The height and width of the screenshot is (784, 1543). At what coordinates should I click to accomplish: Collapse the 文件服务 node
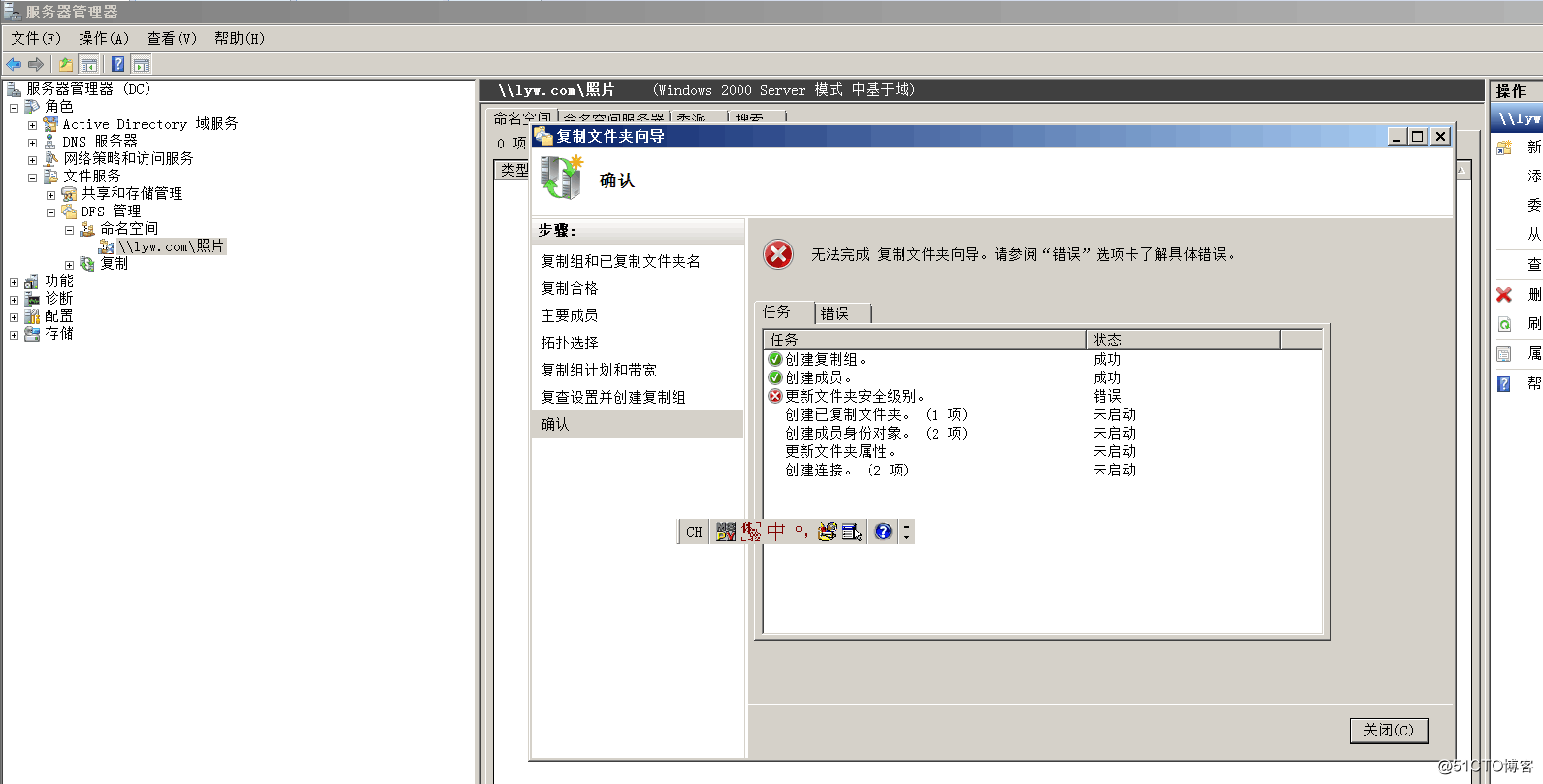click(x=32, y=178)
